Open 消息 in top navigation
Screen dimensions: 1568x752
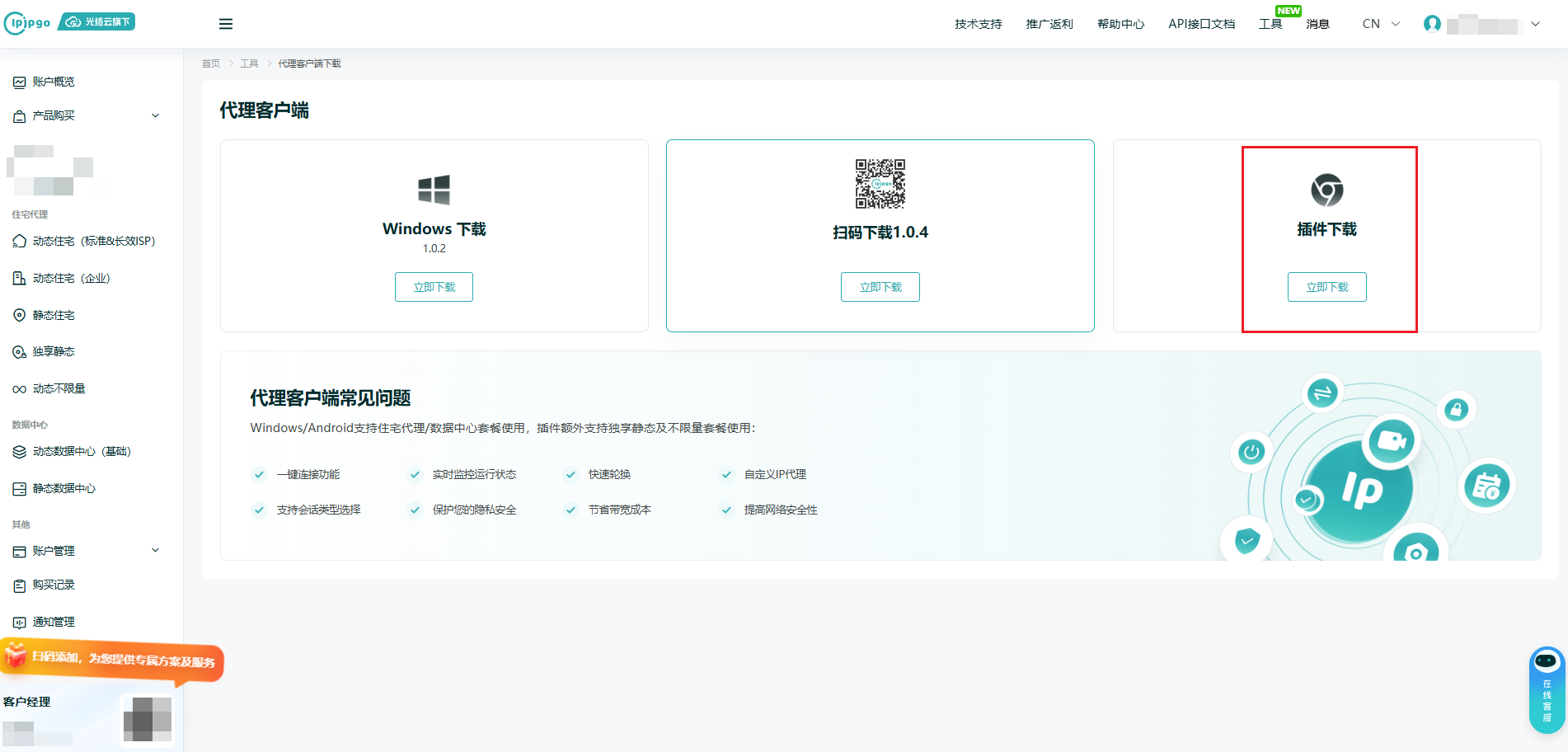tap(1317, 24)
